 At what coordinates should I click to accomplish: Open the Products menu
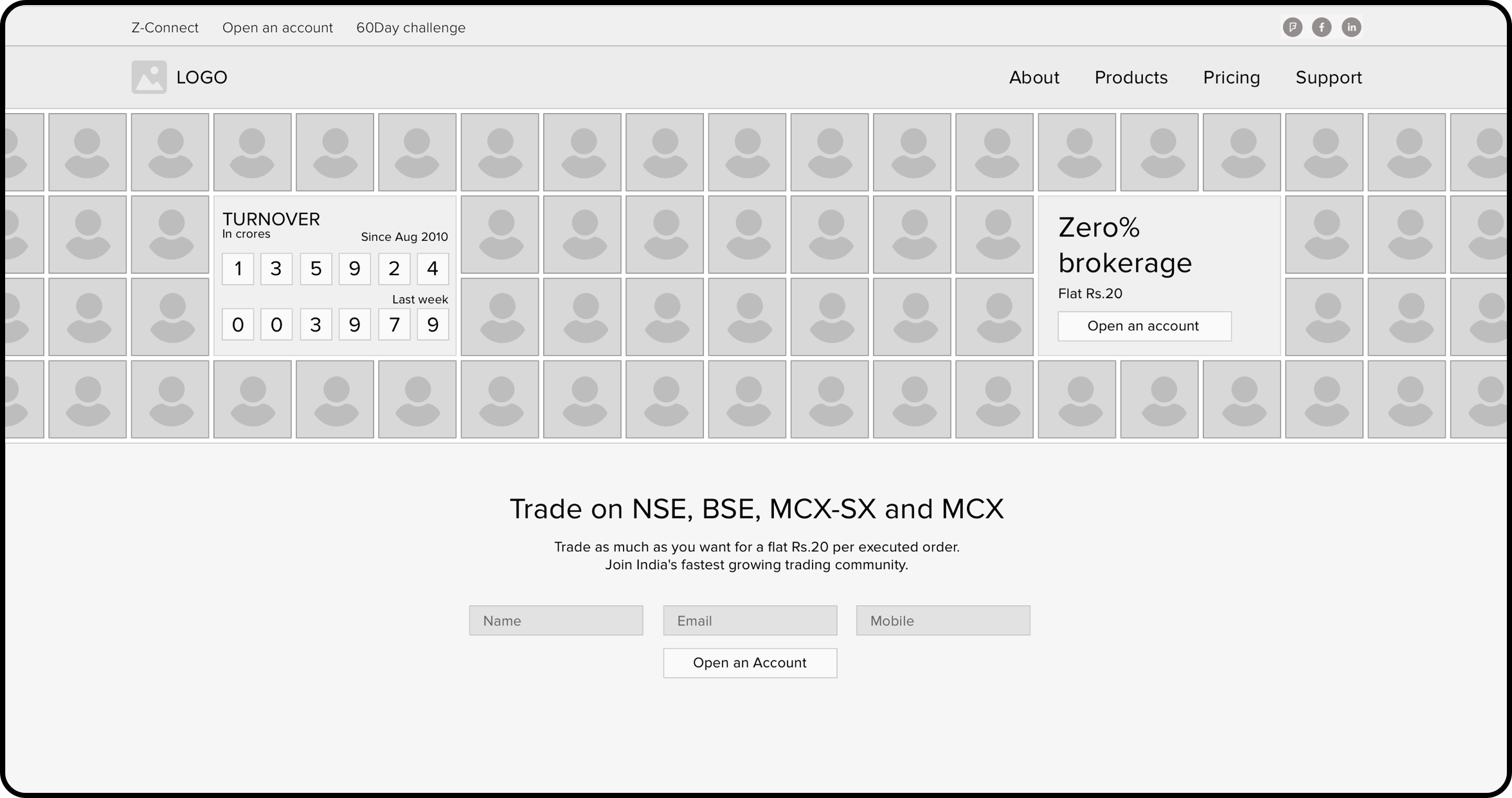pyautogui.click(x=1131, y=77)
